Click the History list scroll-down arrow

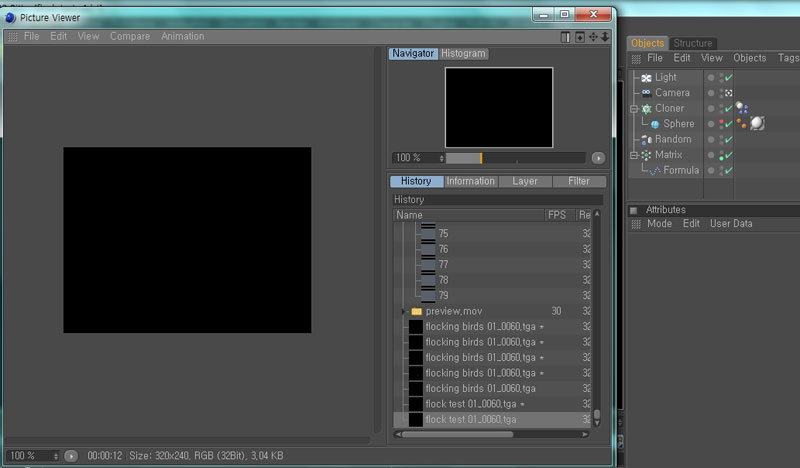596,423
